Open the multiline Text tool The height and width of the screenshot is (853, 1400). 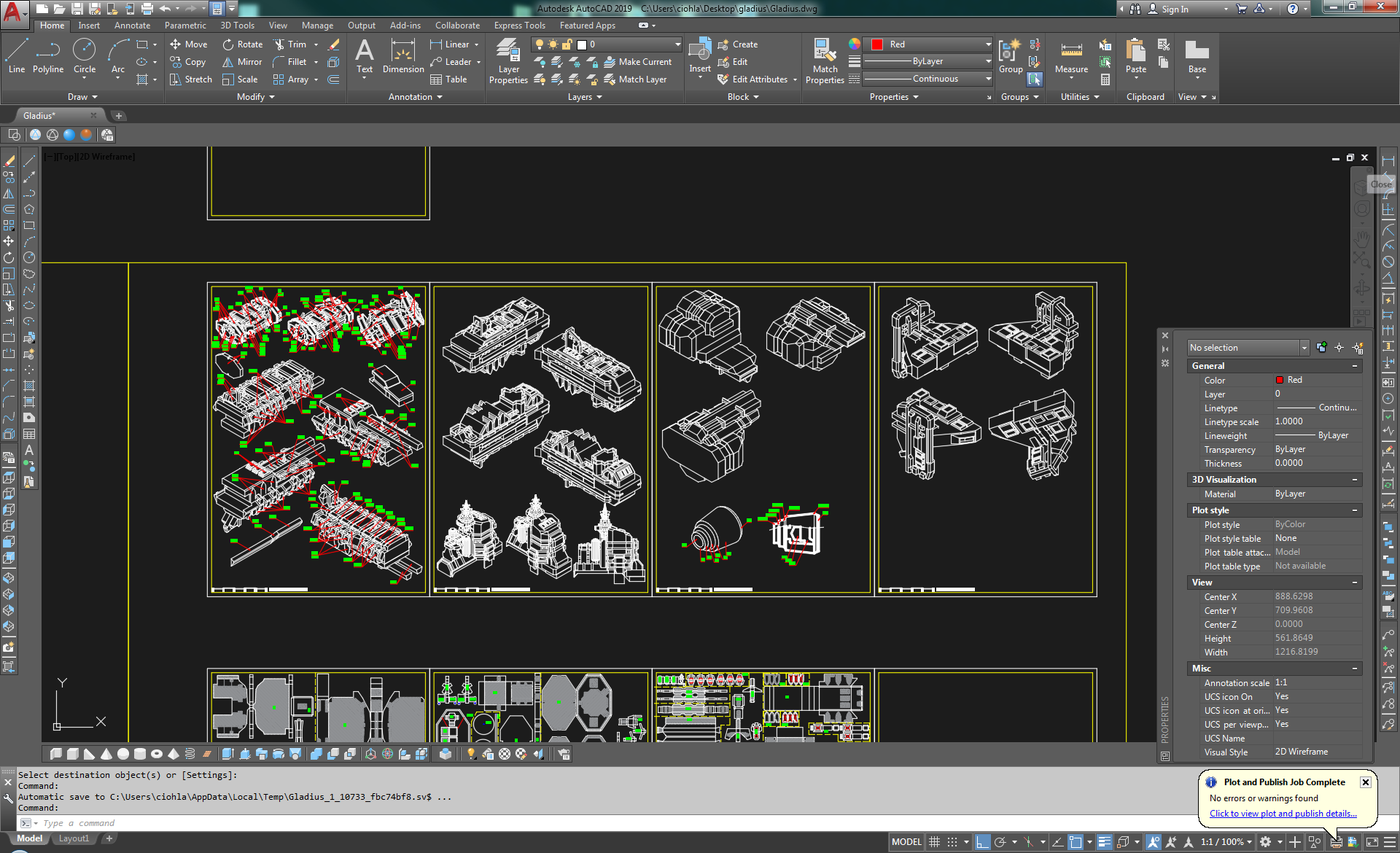pos(365,57)
